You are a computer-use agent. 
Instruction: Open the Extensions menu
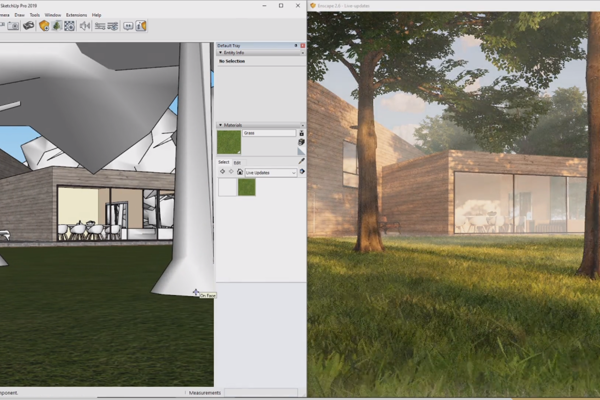(75, 15)
